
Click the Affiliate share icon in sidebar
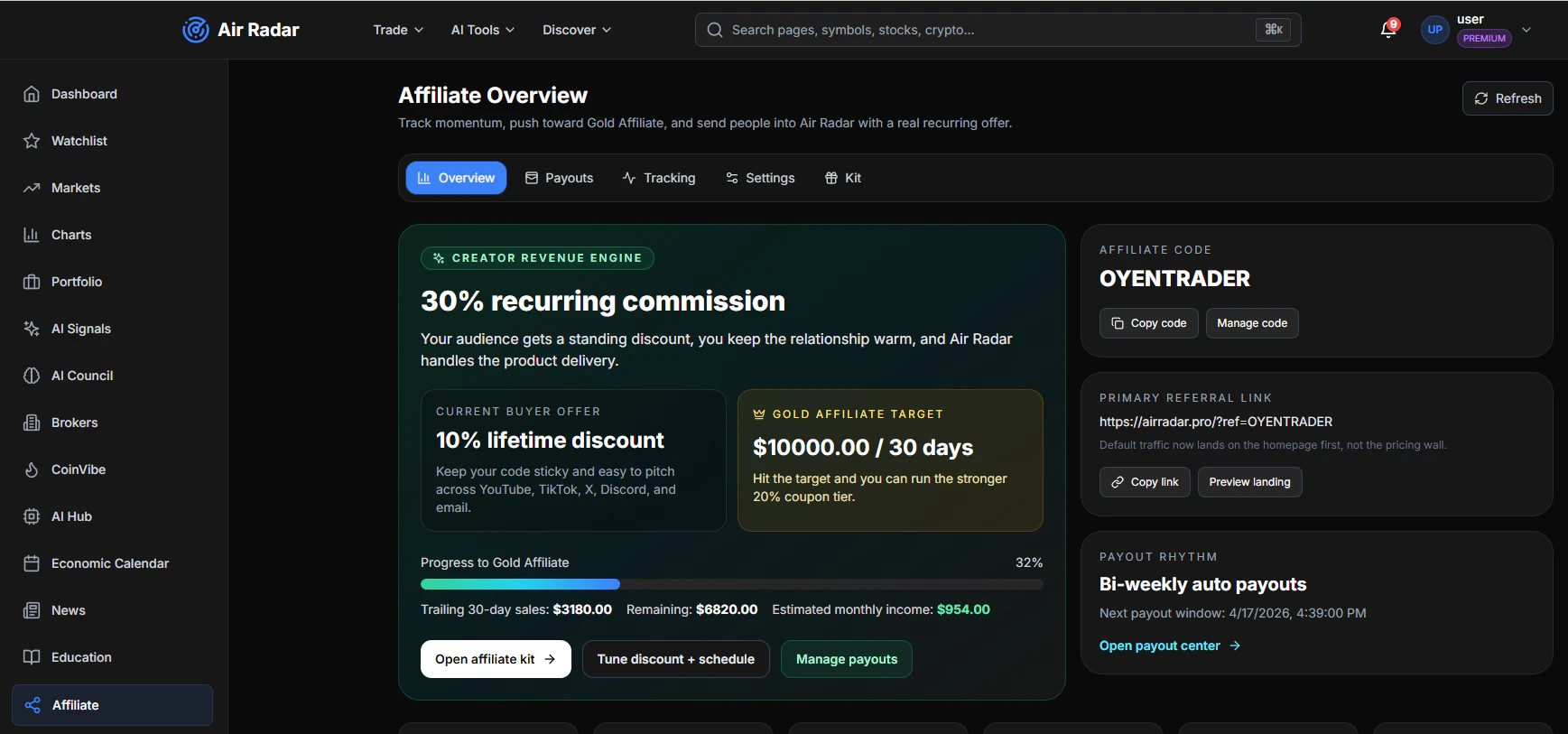tap(32, 705)
